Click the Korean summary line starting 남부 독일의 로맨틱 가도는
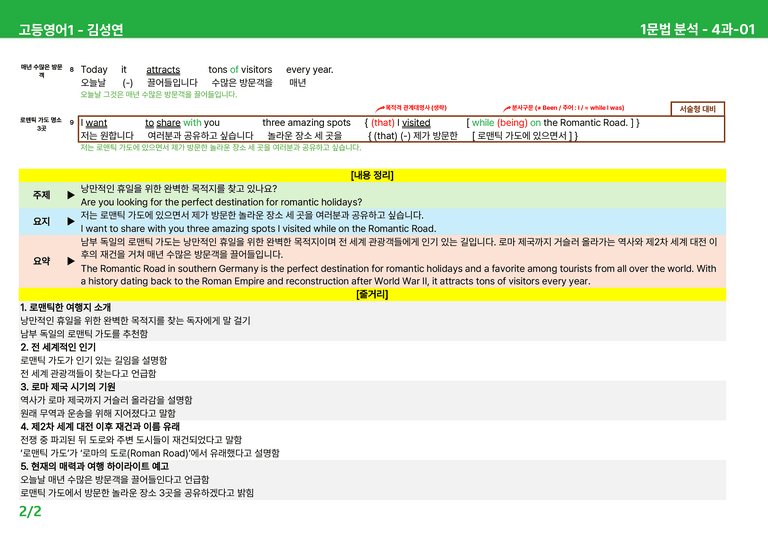 click(399, 242)
